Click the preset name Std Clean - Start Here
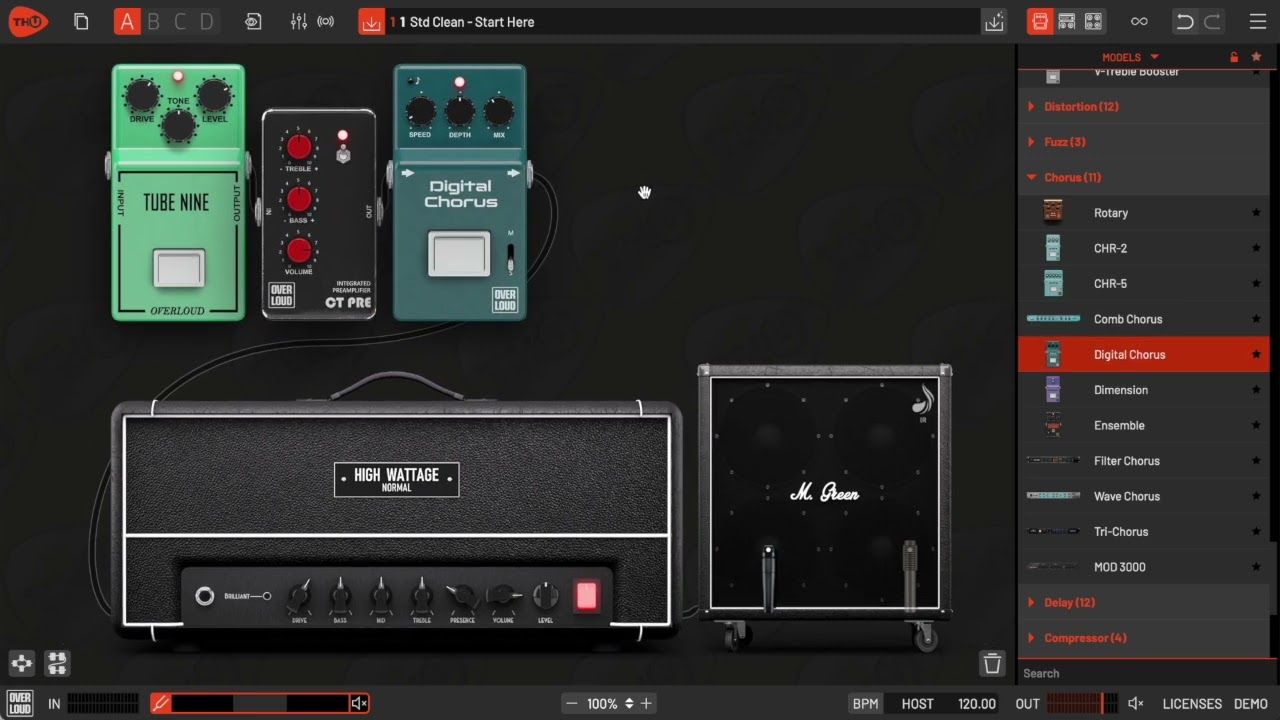Screen dimensions: 1280x720 click(472, 22)
